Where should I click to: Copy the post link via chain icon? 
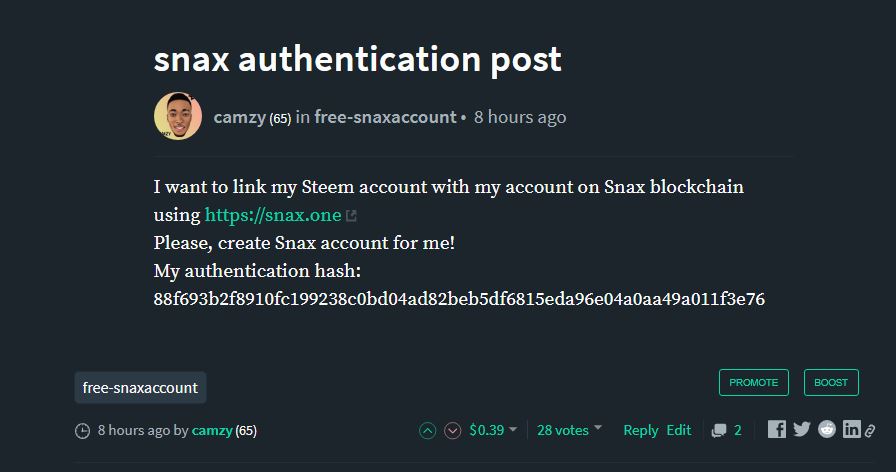(x=870, y=430)
